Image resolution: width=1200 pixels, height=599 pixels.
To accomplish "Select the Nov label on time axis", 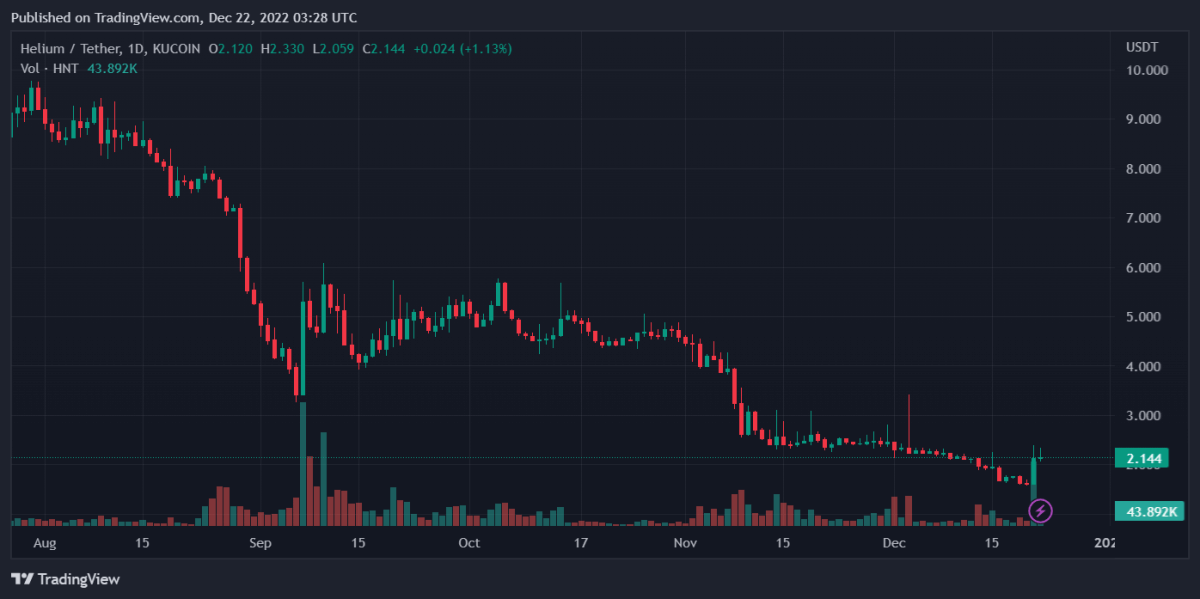I will pyautogui.click(x=684, y=543).
